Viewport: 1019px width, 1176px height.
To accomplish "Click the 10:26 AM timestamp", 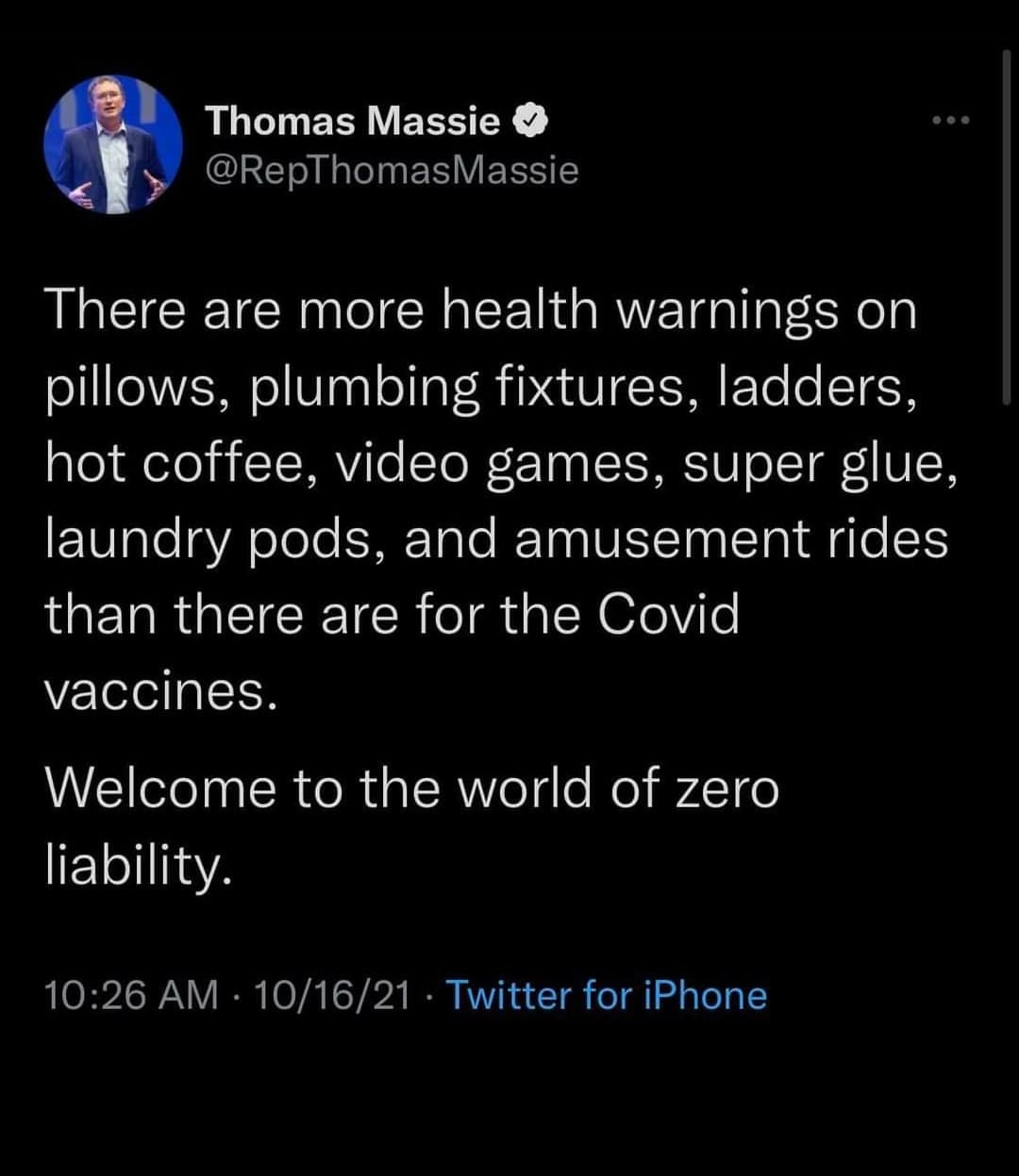I will click(131, 995).
